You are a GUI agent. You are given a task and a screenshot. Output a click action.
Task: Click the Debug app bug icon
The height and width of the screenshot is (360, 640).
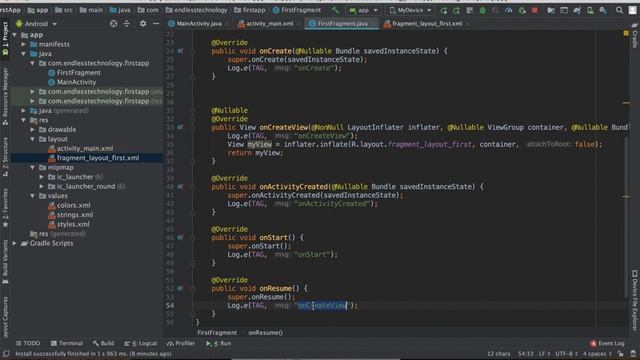pyautogui.click(x=482, y=10)
